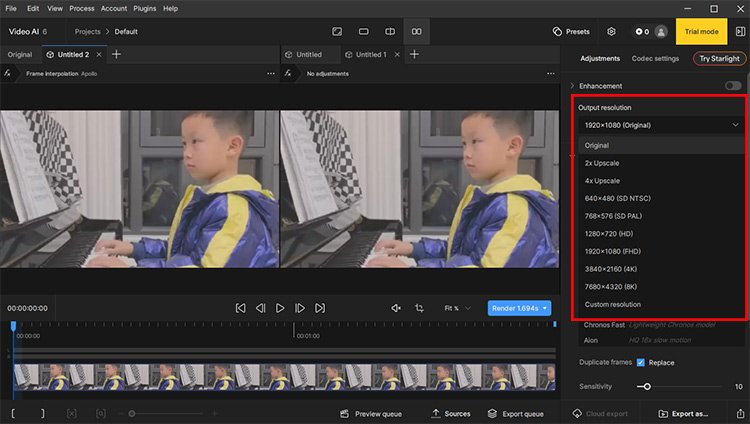Adjust the Sensitivity slider handle
This screenshot has height=424, width=750.
pyautogui.click(x=647, y=386)
